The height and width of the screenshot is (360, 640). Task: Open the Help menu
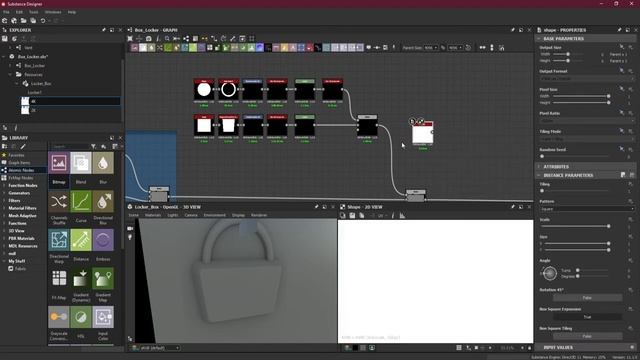(x=72, y=12)
